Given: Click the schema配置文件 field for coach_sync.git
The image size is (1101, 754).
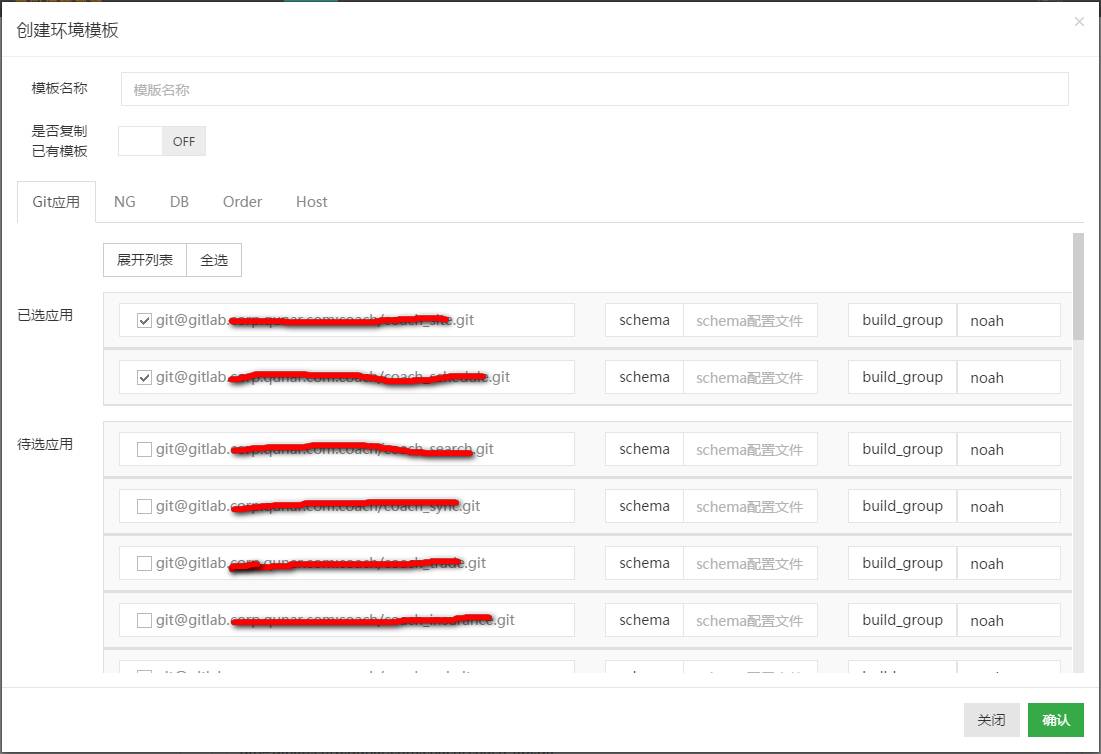Looking at the screenshot, I should pyautogui.click(x=750, y=506).
